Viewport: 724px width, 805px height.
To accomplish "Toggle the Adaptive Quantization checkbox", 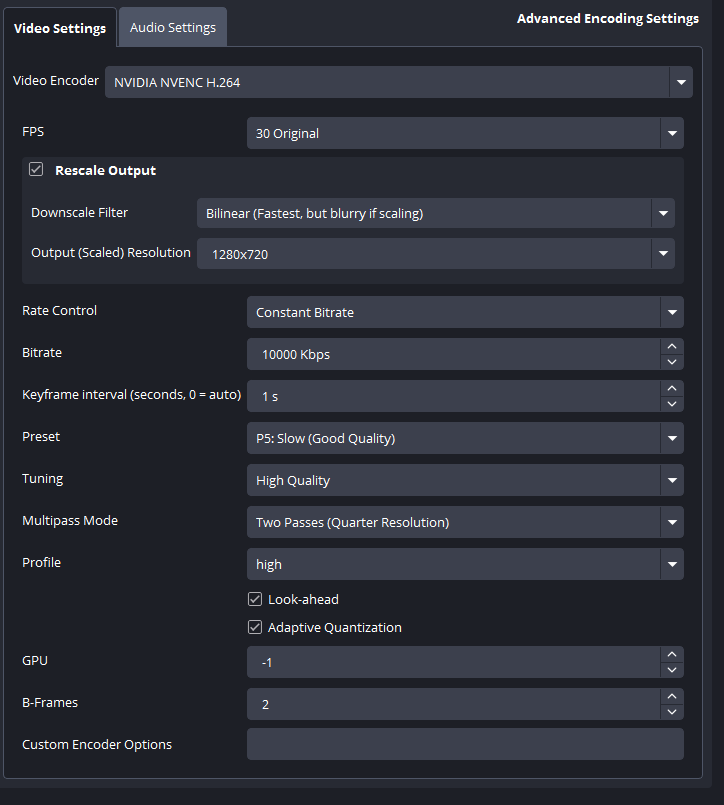I will click(255, 628).
